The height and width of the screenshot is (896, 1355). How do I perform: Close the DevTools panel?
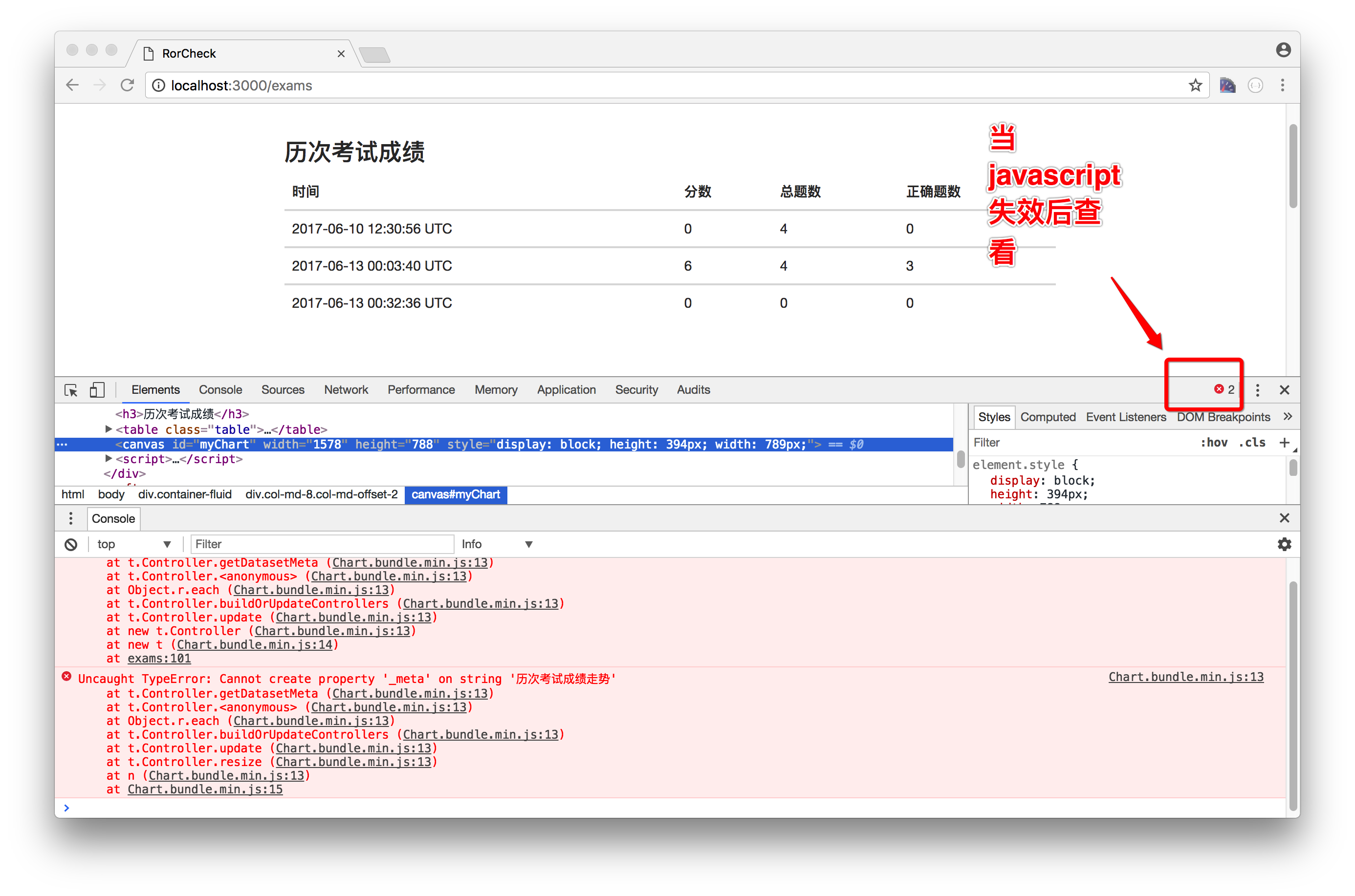coord(1284,390)
